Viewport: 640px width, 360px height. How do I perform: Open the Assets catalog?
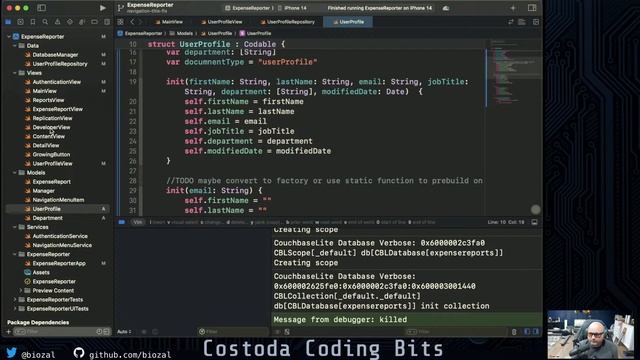[x=41, y=272]
